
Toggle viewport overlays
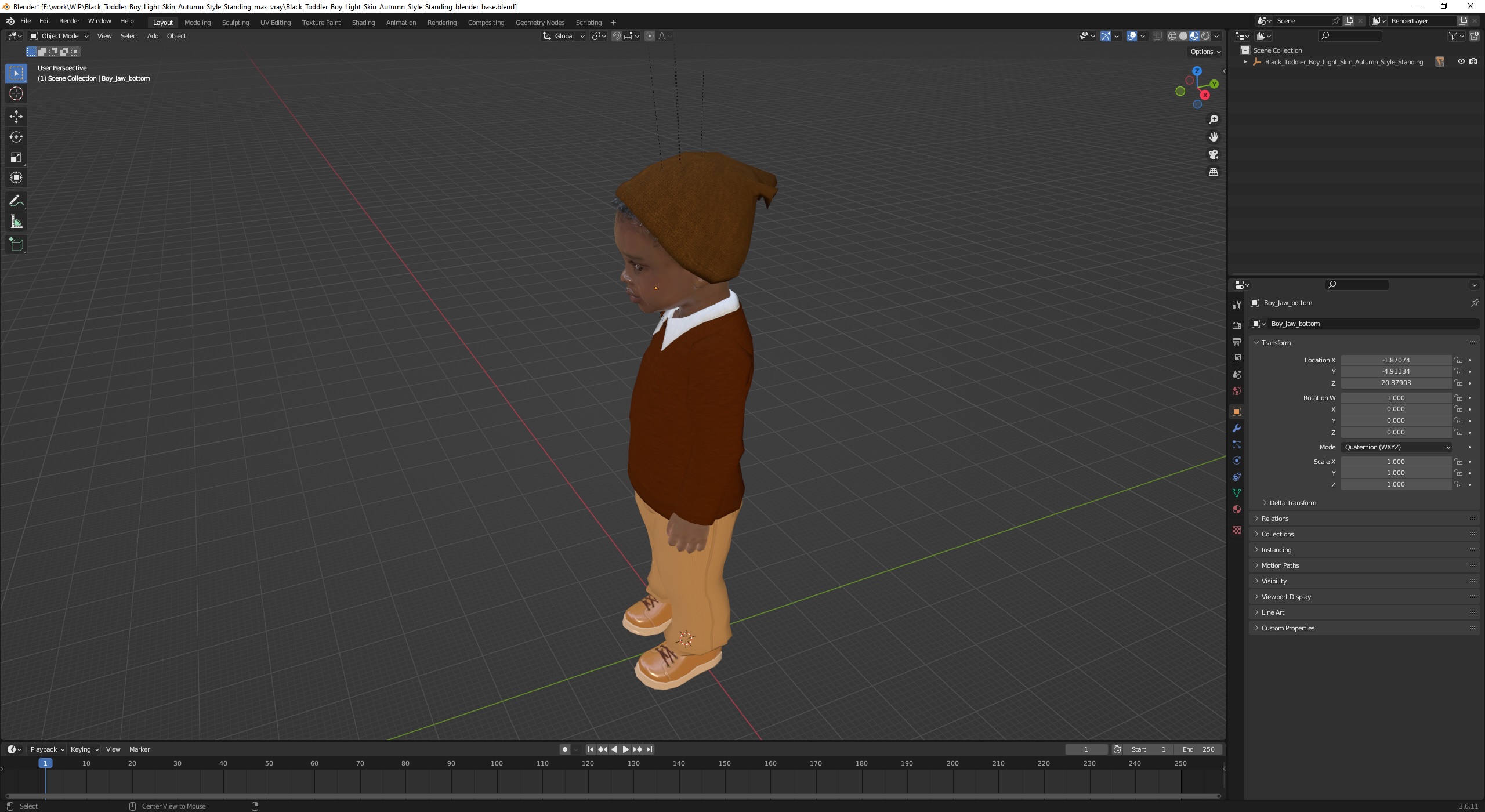pyautogui.click(x=1132, y=36)
